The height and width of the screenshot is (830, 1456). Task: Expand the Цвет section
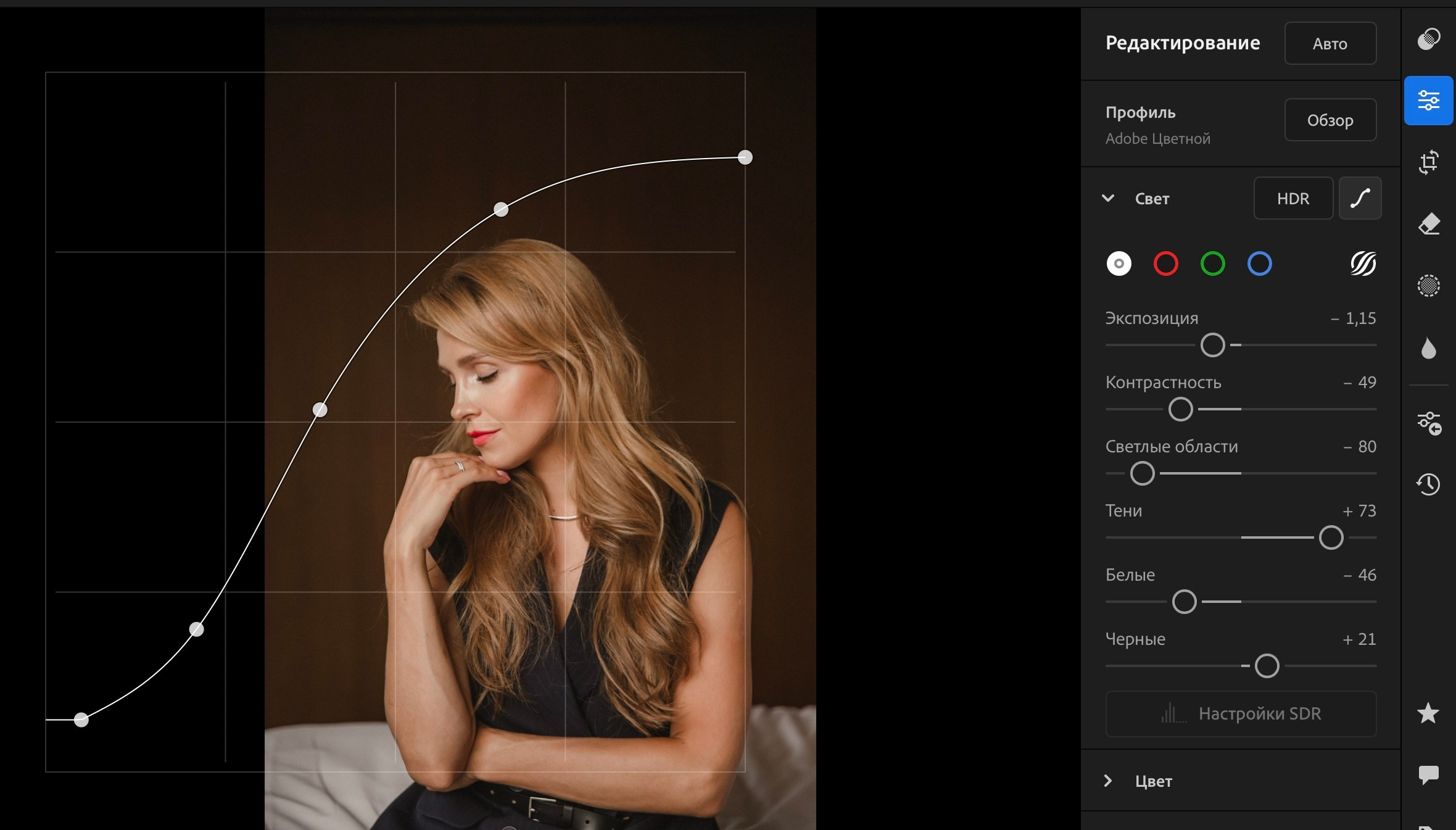pos(1108,781)
